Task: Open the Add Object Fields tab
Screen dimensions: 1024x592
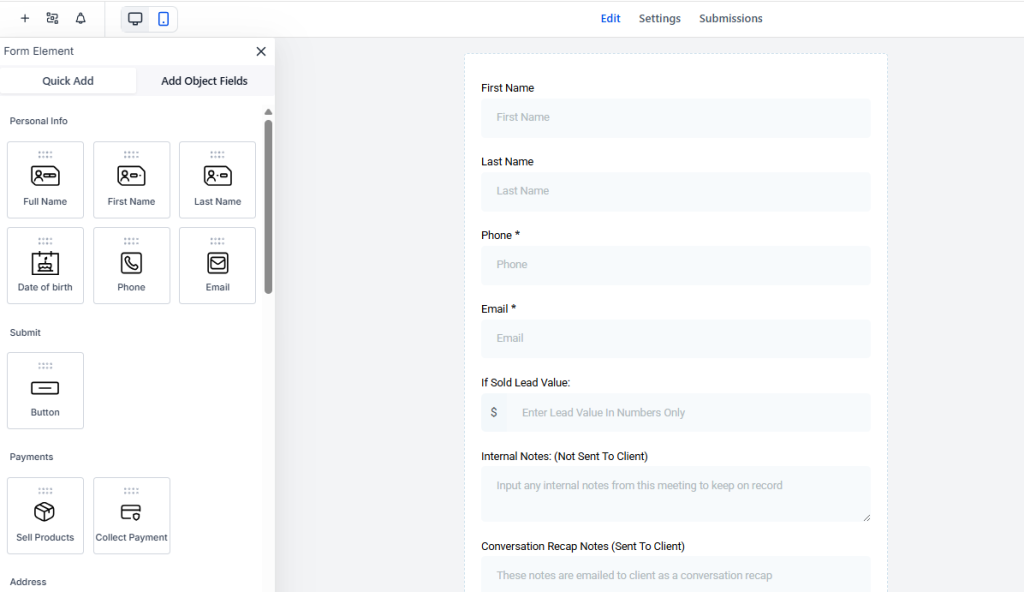Action: pyautogui.click(x=205, y=80)
